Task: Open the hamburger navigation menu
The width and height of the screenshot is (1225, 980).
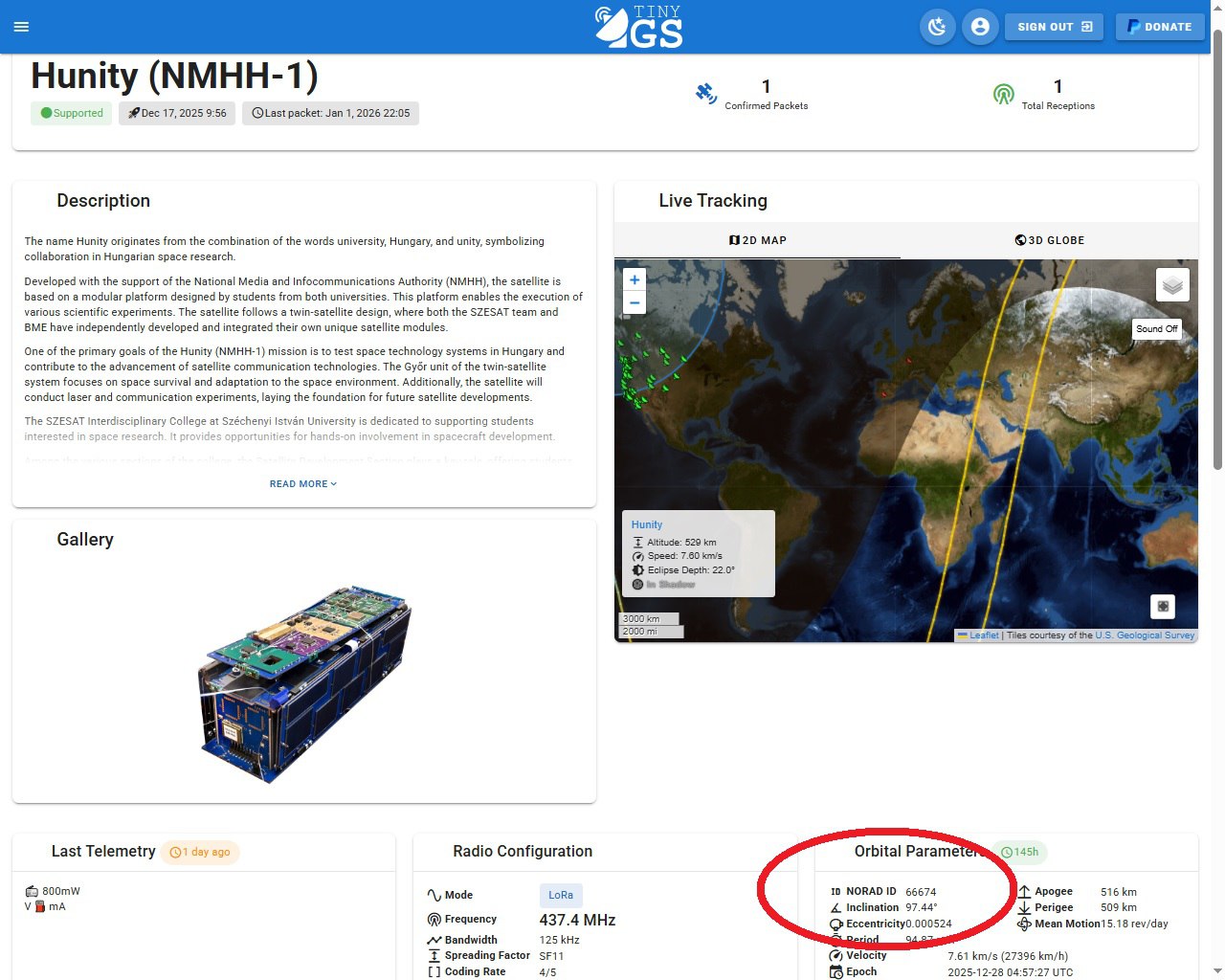Action: tap(21, 27)
